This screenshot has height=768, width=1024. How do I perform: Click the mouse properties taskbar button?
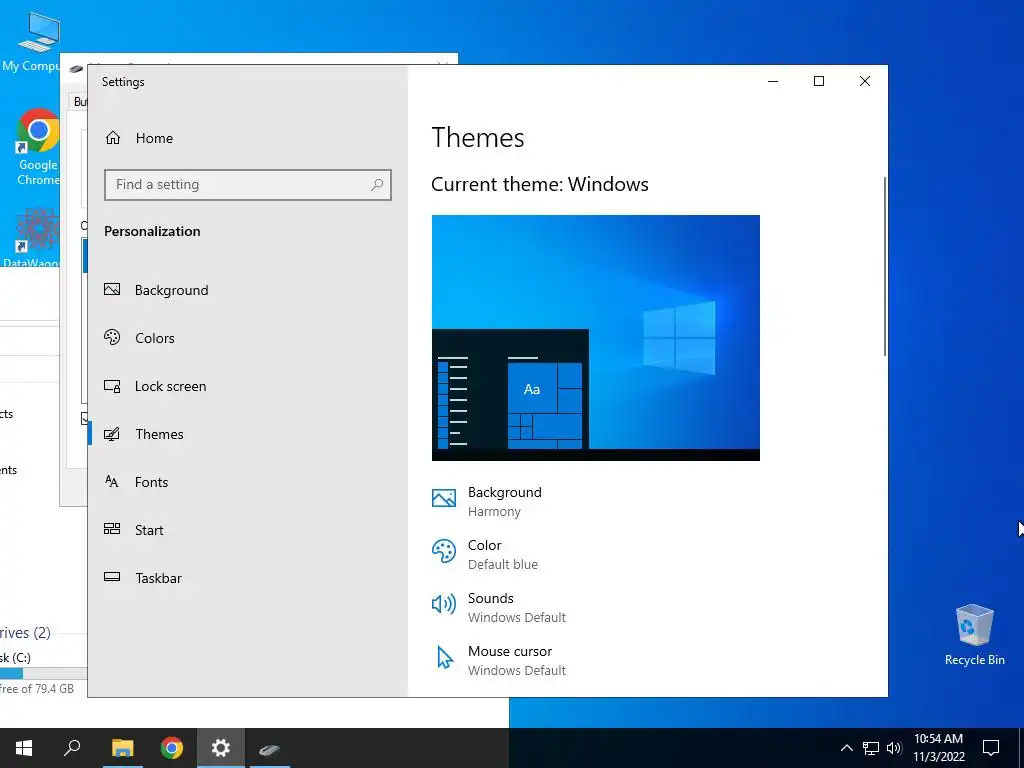click(x=269, y=748)
